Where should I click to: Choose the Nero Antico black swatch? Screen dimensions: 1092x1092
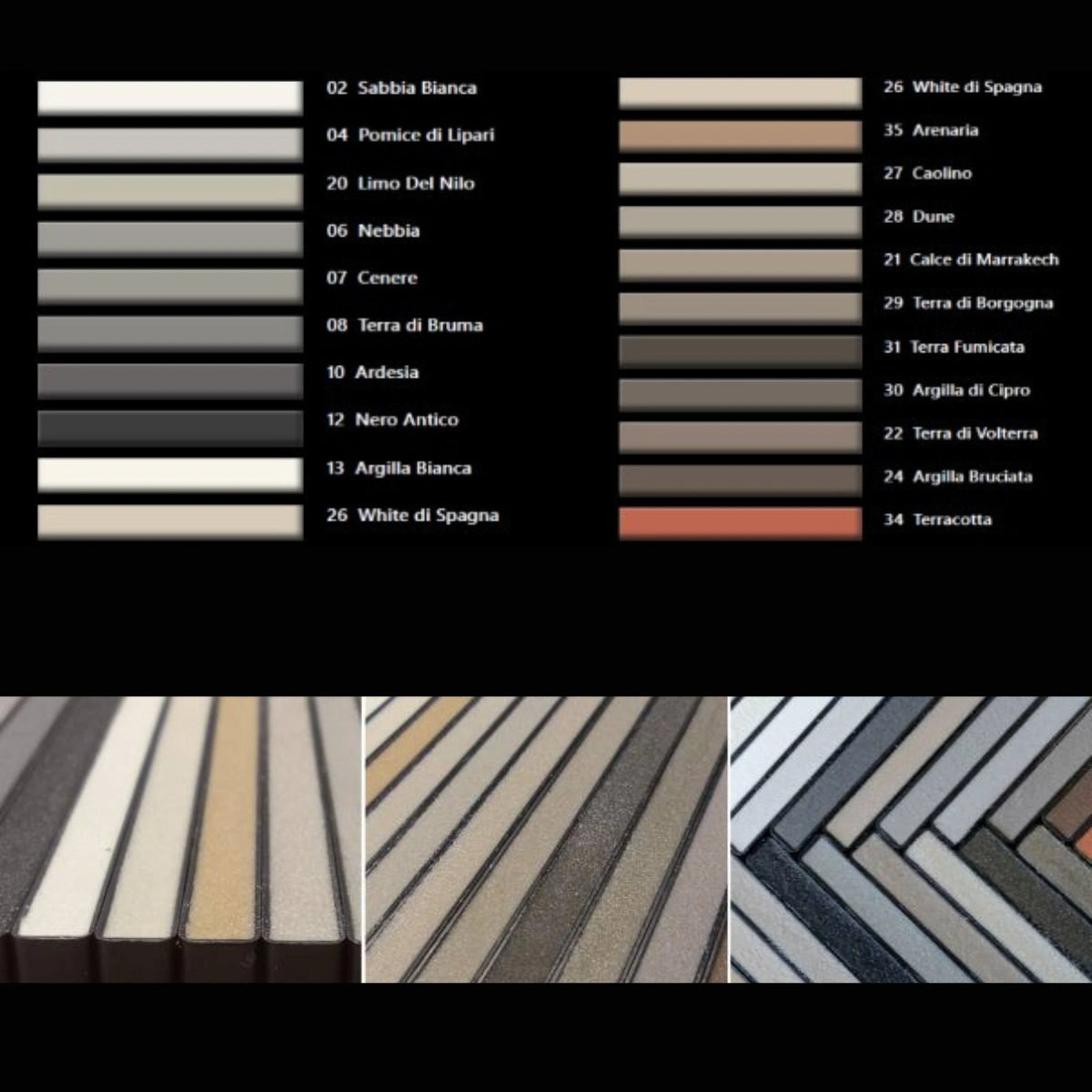pos(170,428)
